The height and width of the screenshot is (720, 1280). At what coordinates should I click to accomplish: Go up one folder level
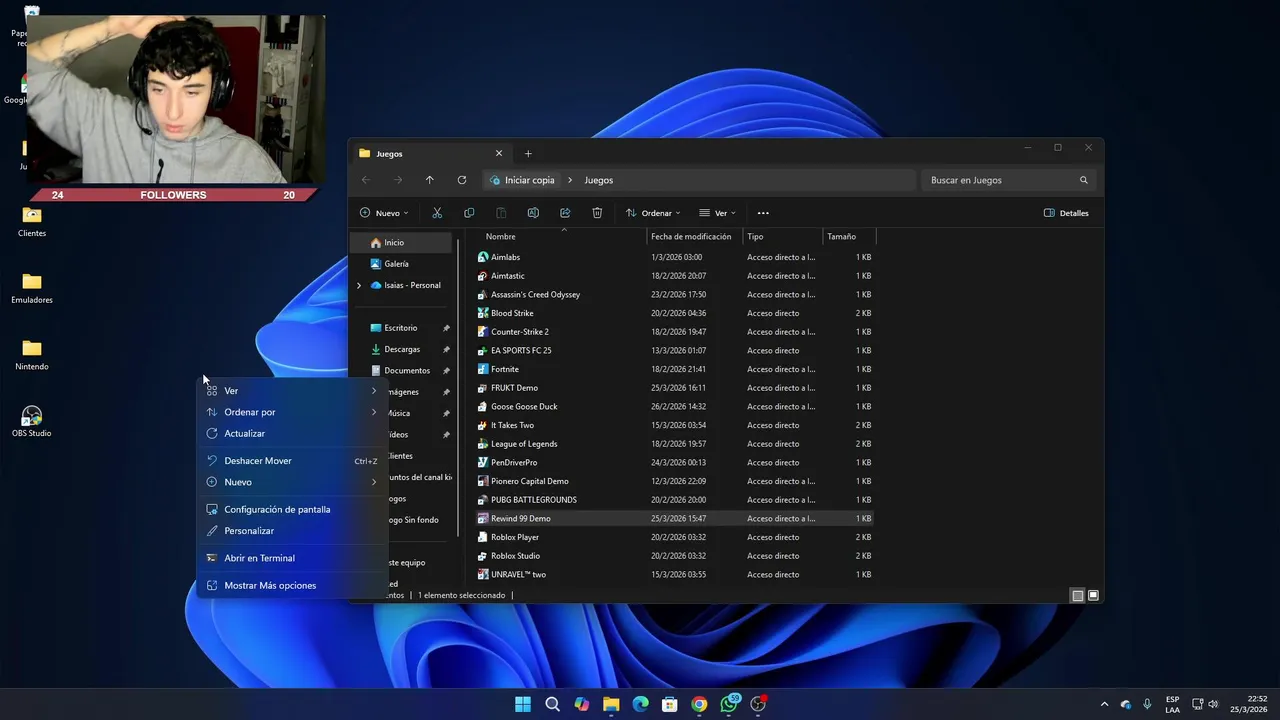[430, 180]
